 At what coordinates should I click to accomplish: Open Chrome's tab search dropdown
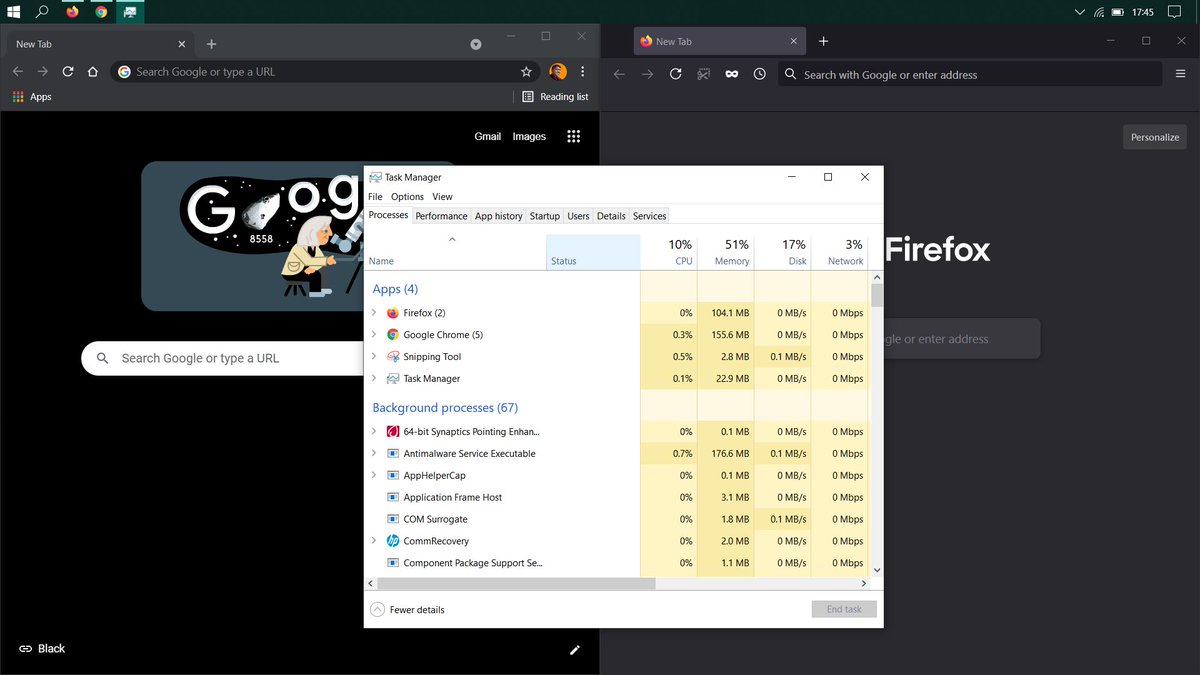[476, 44]
